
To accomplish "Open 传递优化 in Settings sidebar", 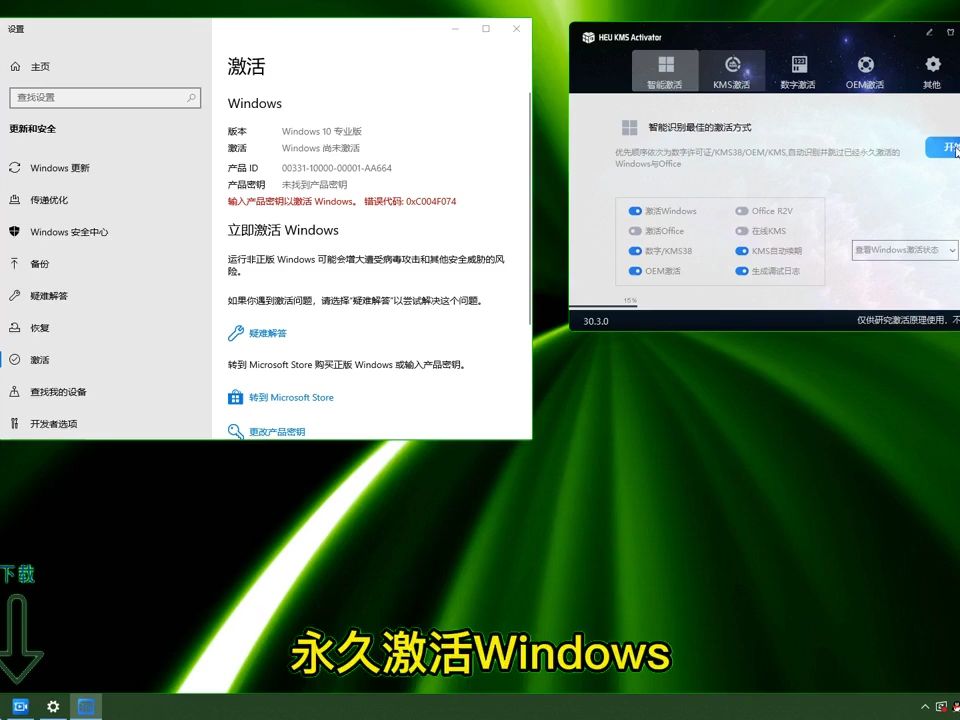I will (x=49, y=200).
